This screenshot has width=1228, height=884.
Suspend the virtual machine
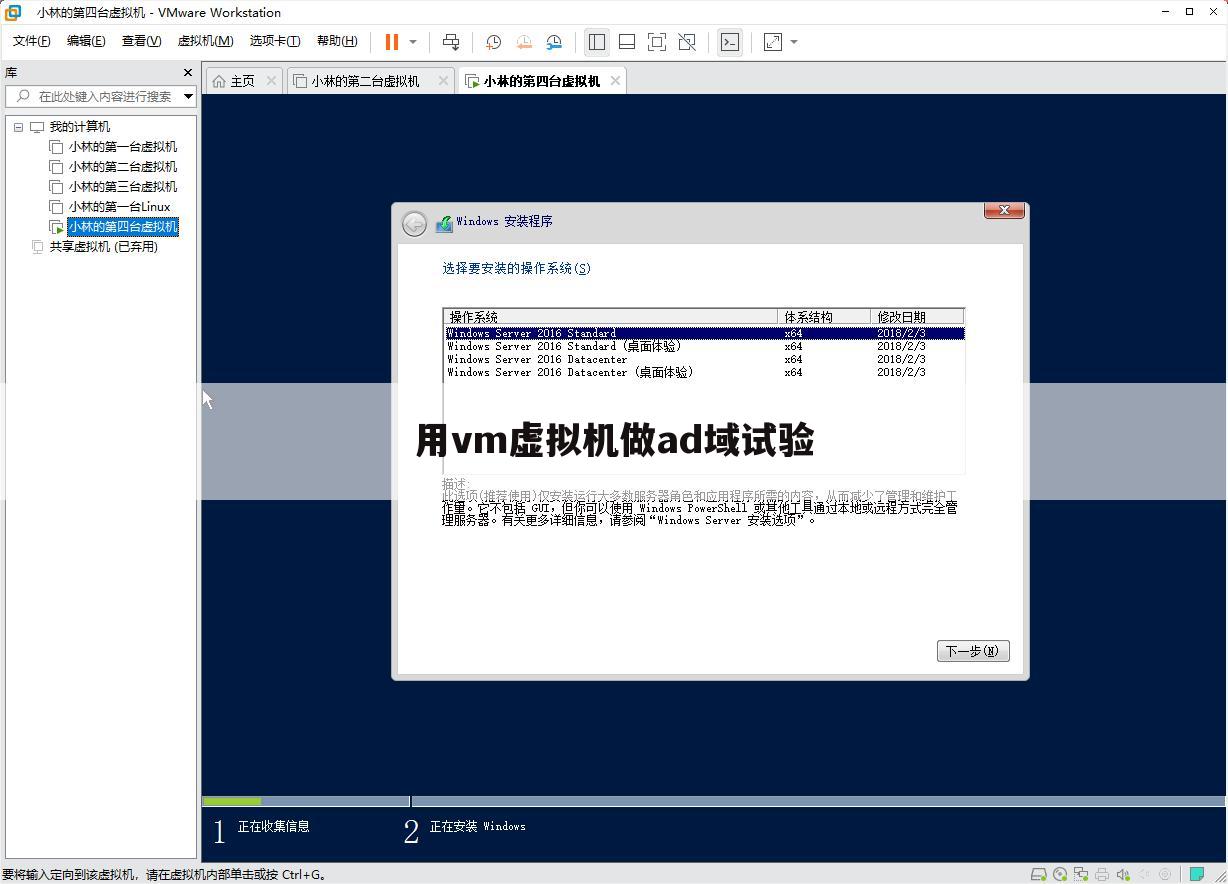[x=390, y=42]
